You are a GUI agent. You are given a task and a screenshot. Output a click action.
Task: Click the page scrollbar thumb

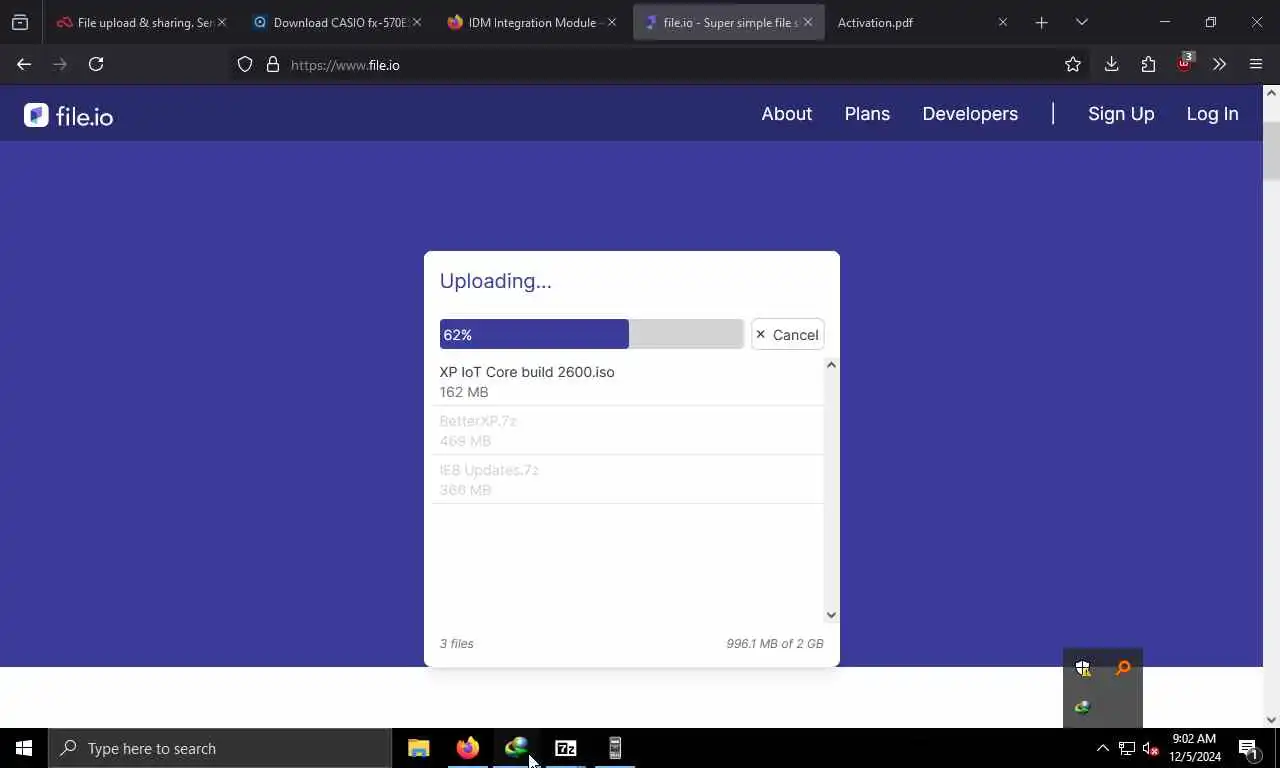click(x=1271, y=150)
